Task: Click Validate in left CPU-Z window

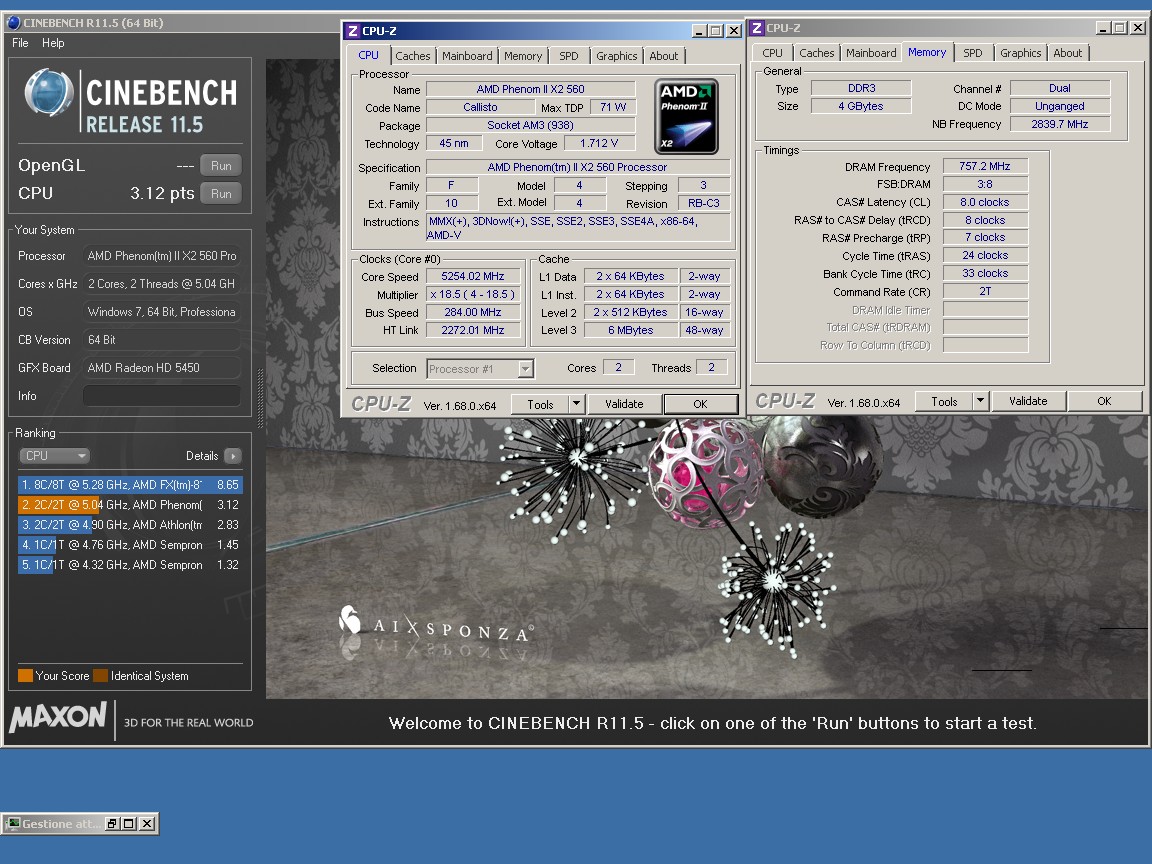Action: point(624,404)
